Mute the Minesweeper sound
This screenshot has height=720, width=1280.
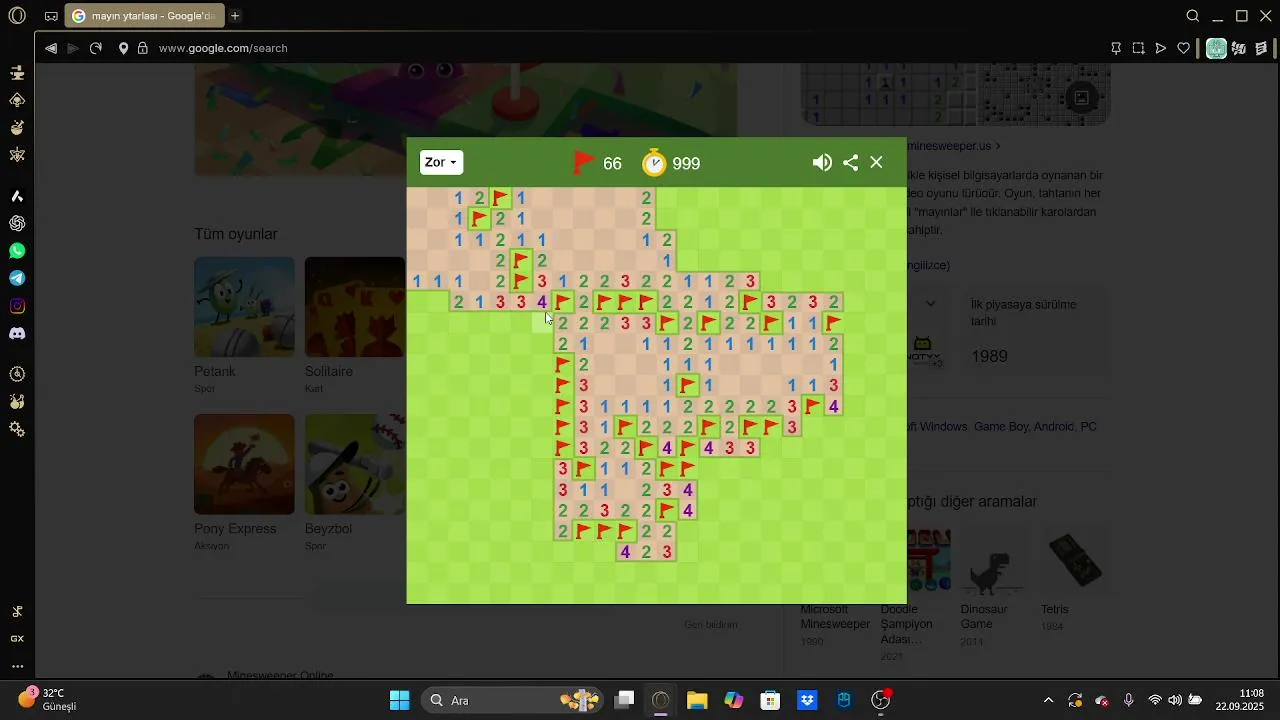click(822, 163)
